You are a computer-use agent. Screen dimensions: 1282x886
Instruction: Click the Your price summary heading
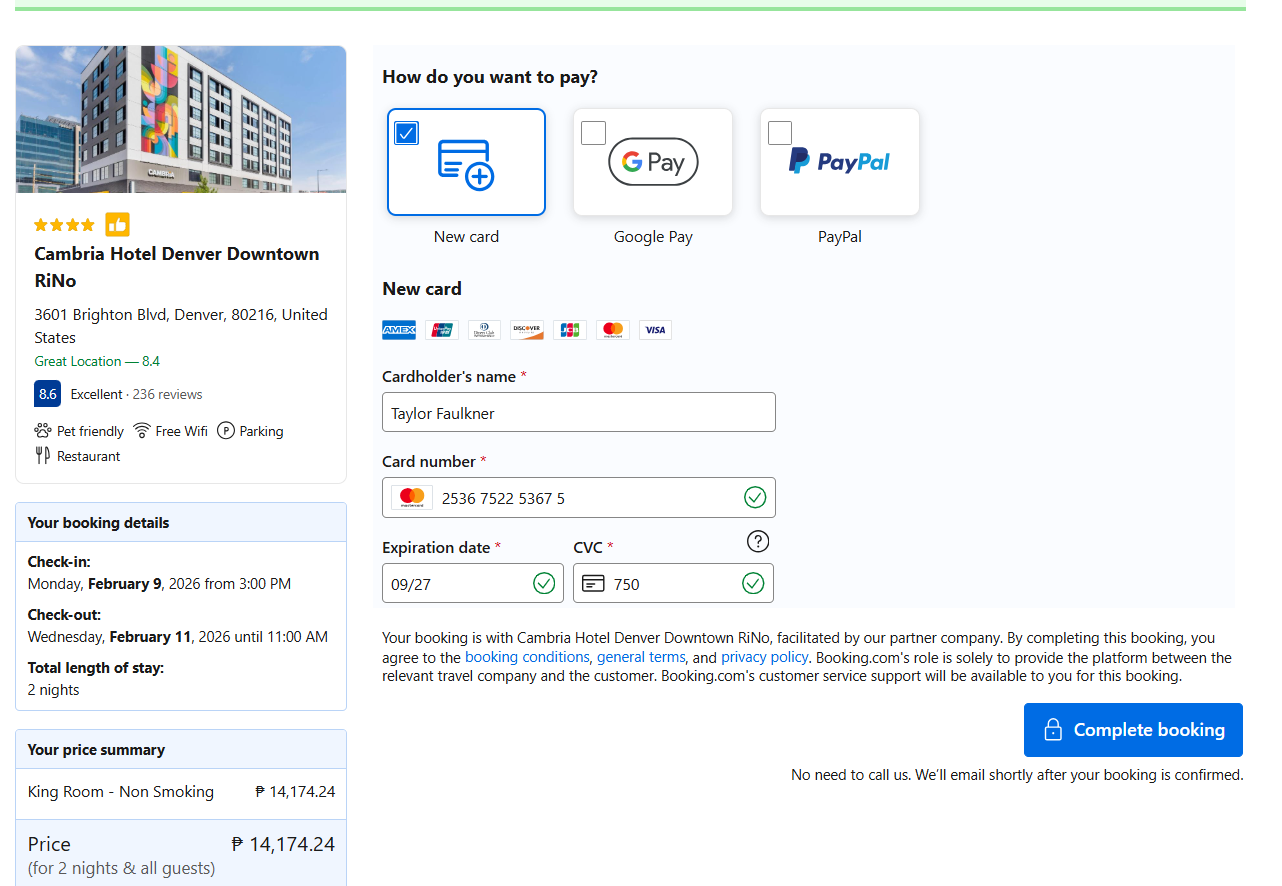tap(96, 749)
